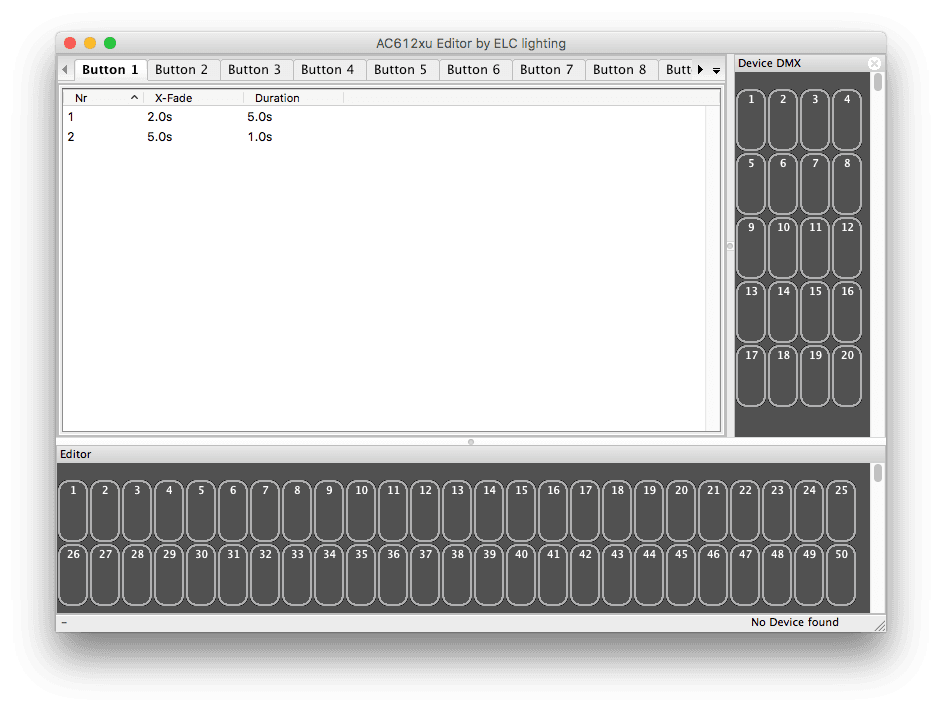Click the window resize grip corner
This screenshot has height=712, width=942.
(x=880, y=625)
